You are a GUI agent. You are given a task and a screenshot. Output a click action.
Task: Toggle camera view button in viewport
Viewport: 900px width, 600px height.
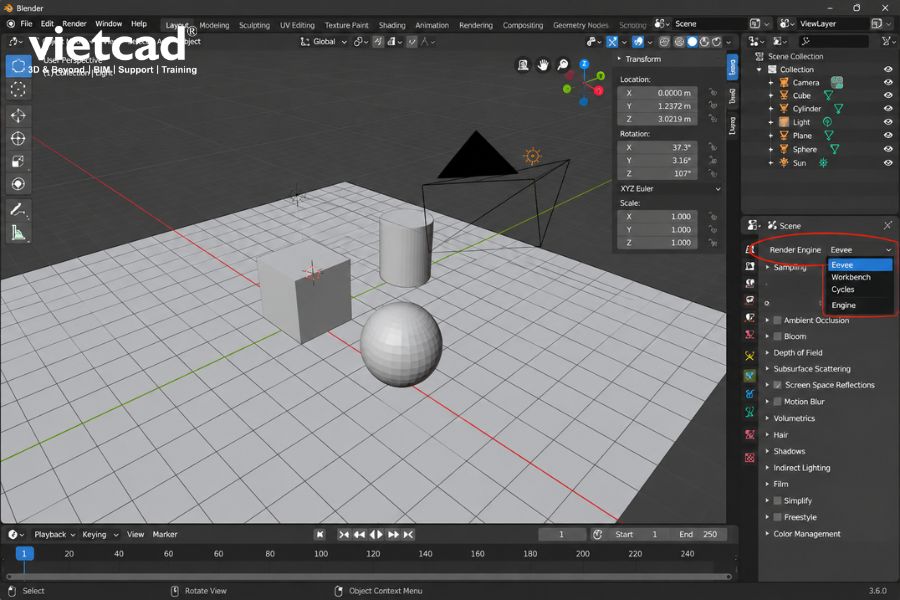pyautogui.click(x=523, y=65)
